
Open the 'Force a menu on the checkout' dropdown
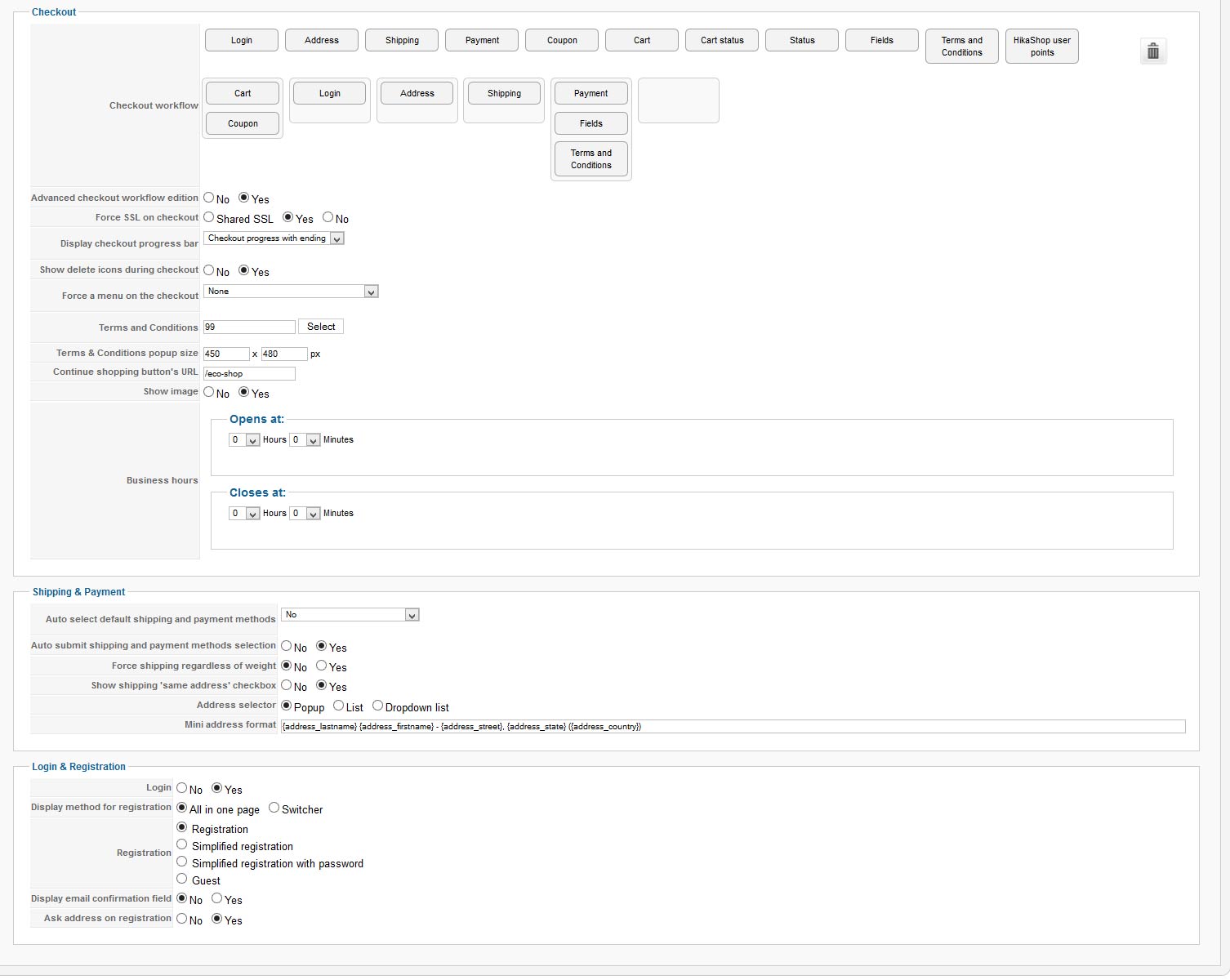click(291, 292)
